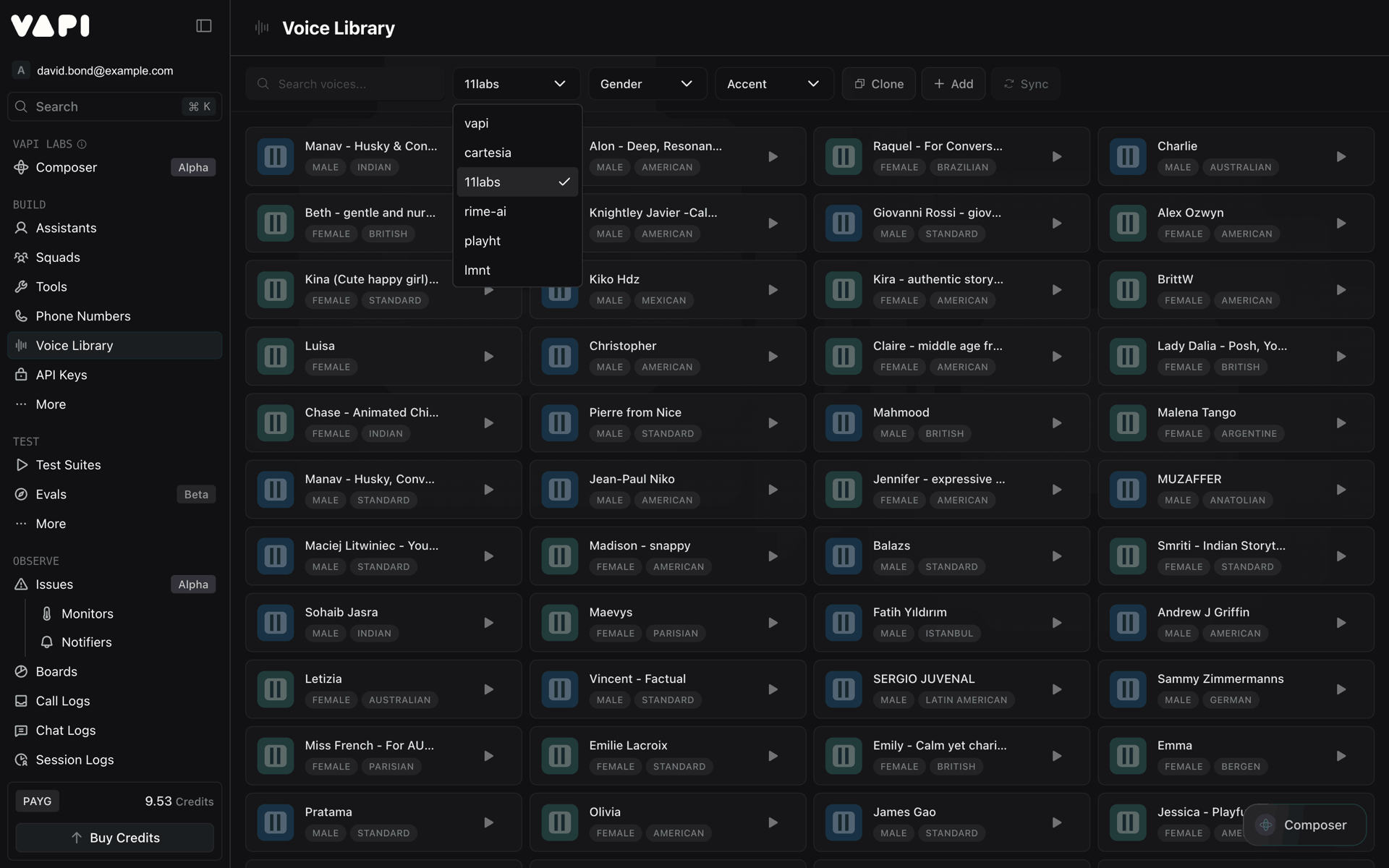Click the PAYG plan badge
This screenshot has width=1389, height=868.
[x=38, y=801]
